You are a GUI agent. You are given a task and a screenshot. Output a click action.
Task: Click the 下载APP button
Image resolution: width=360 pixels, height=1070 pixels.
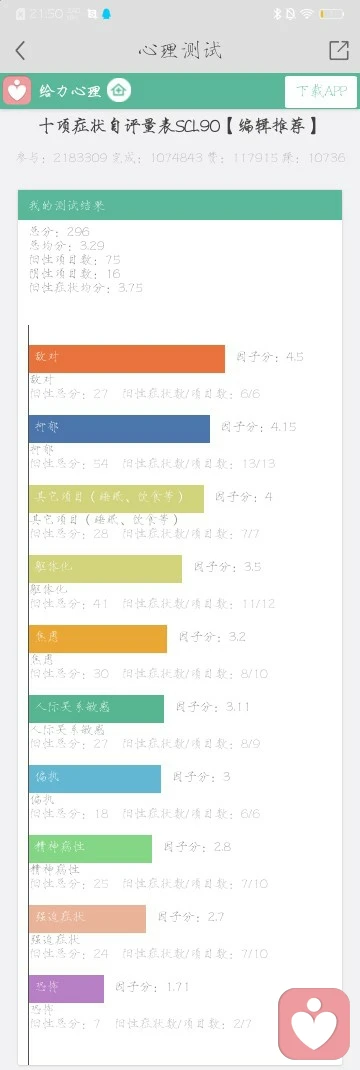coord(321,91)
